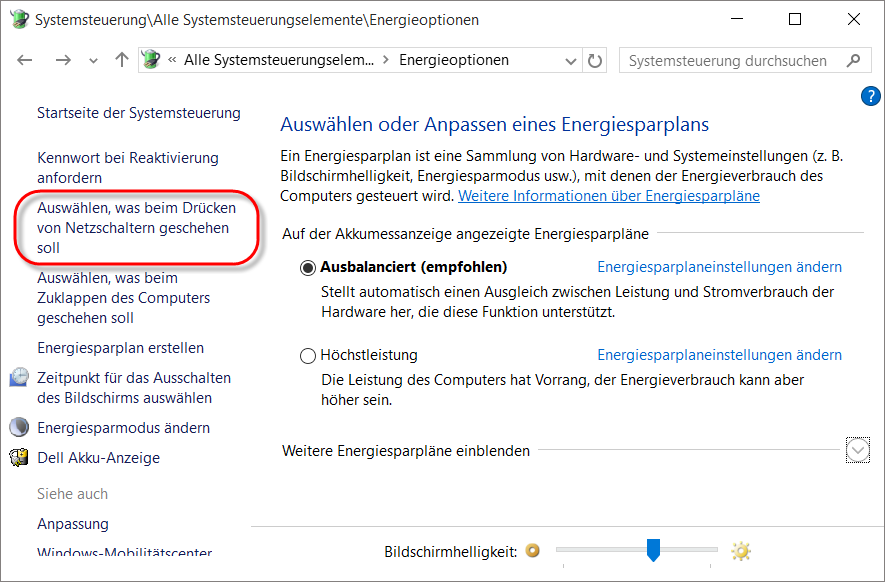Screen dimensions: 885x582
Task: Click the bright sun icon beside brightness slider
Action: pos(740,551)
